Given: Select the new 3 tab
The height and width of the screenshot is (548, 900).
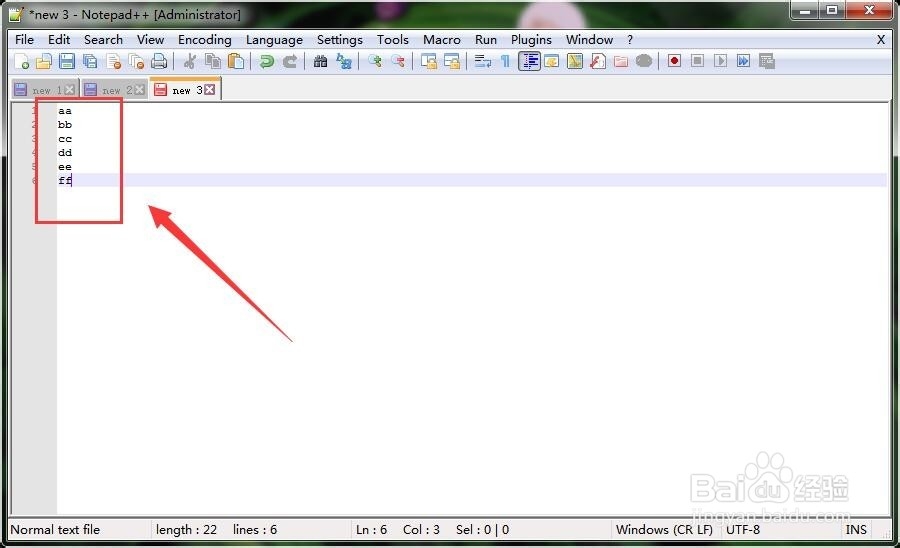Looking at the screenshot, I should pos(185,90).
